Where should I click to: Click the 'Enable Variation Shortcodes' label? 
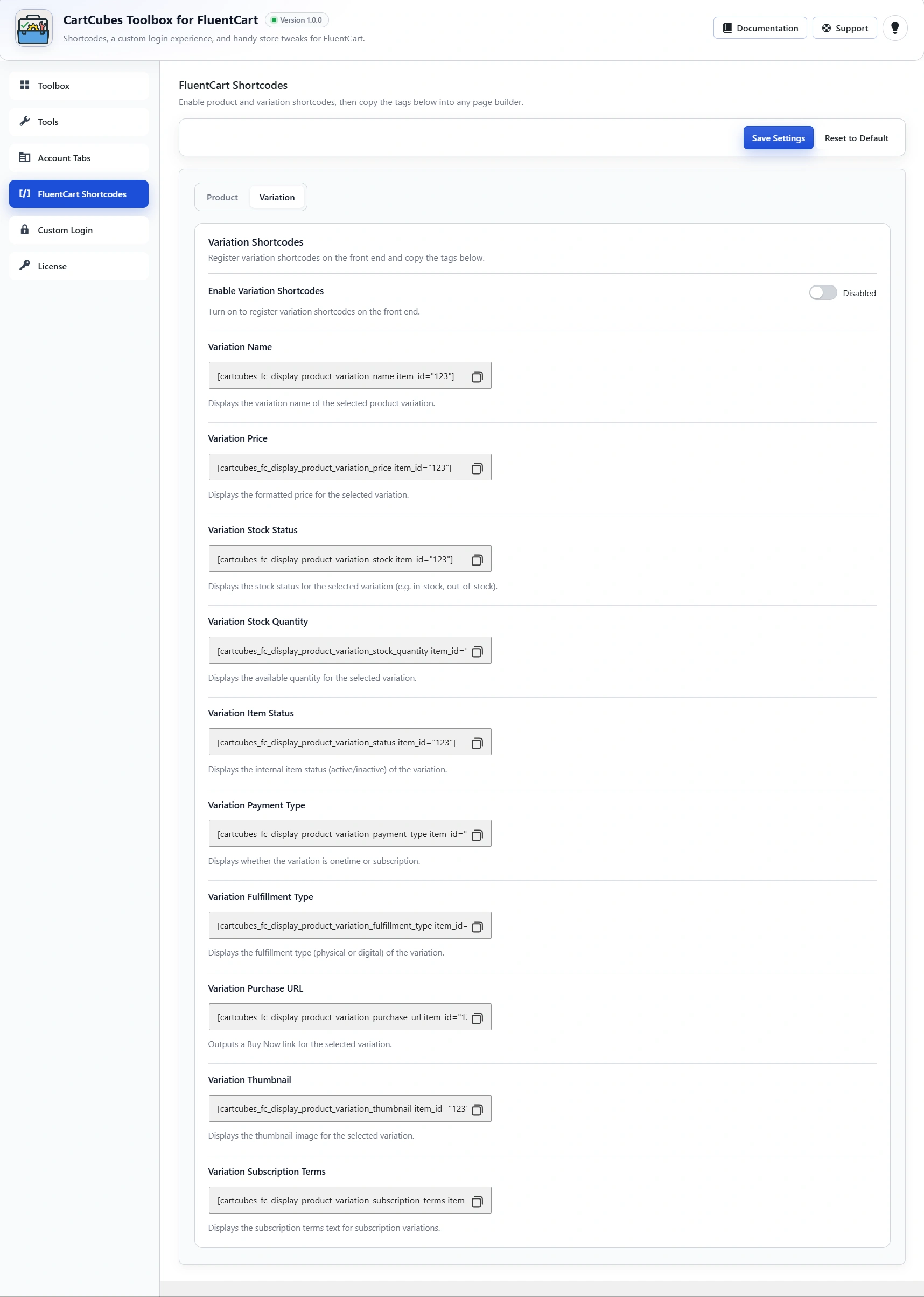click(x=265, y=291)
